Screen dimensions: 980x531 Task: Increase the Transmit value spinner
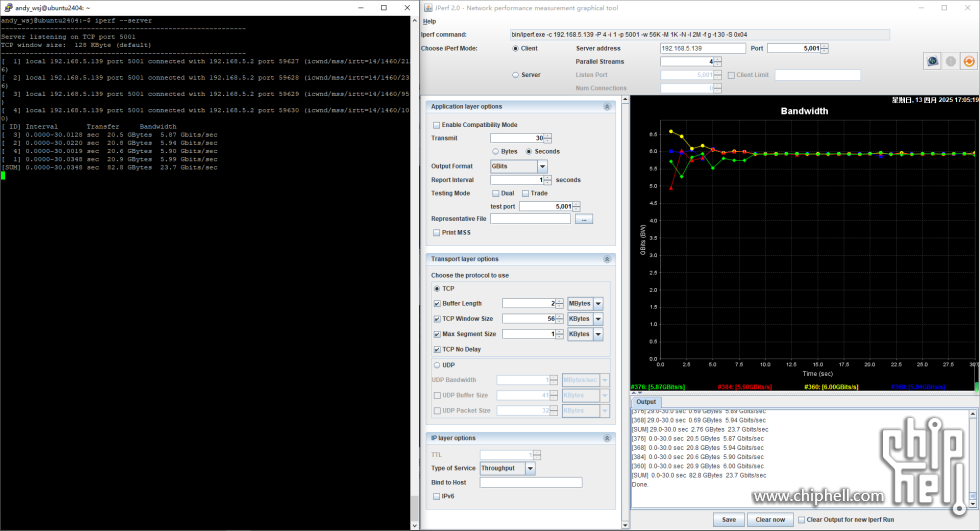(548, 136)
